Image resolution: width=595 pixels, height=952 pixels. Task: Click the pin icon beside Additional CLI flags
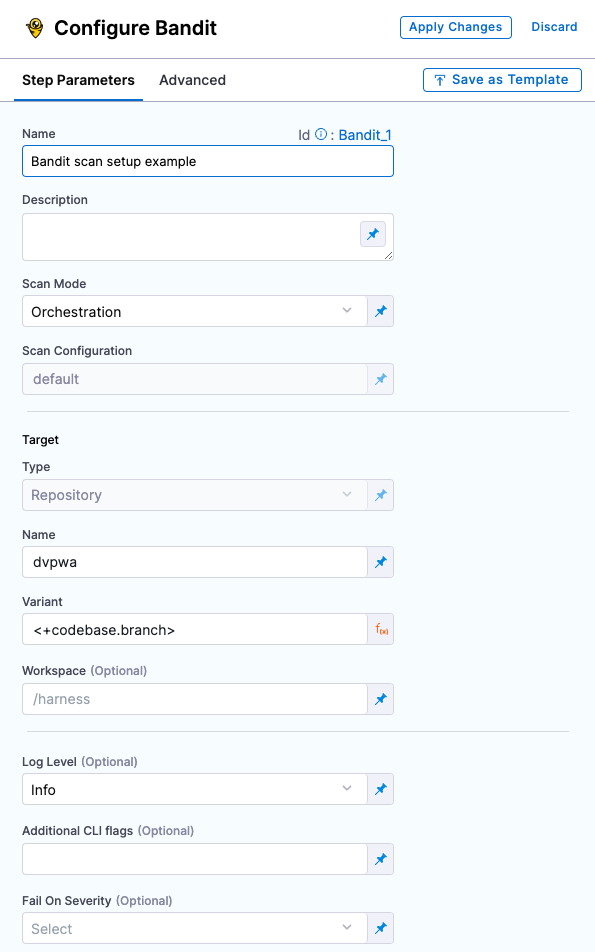pos(379,858)
